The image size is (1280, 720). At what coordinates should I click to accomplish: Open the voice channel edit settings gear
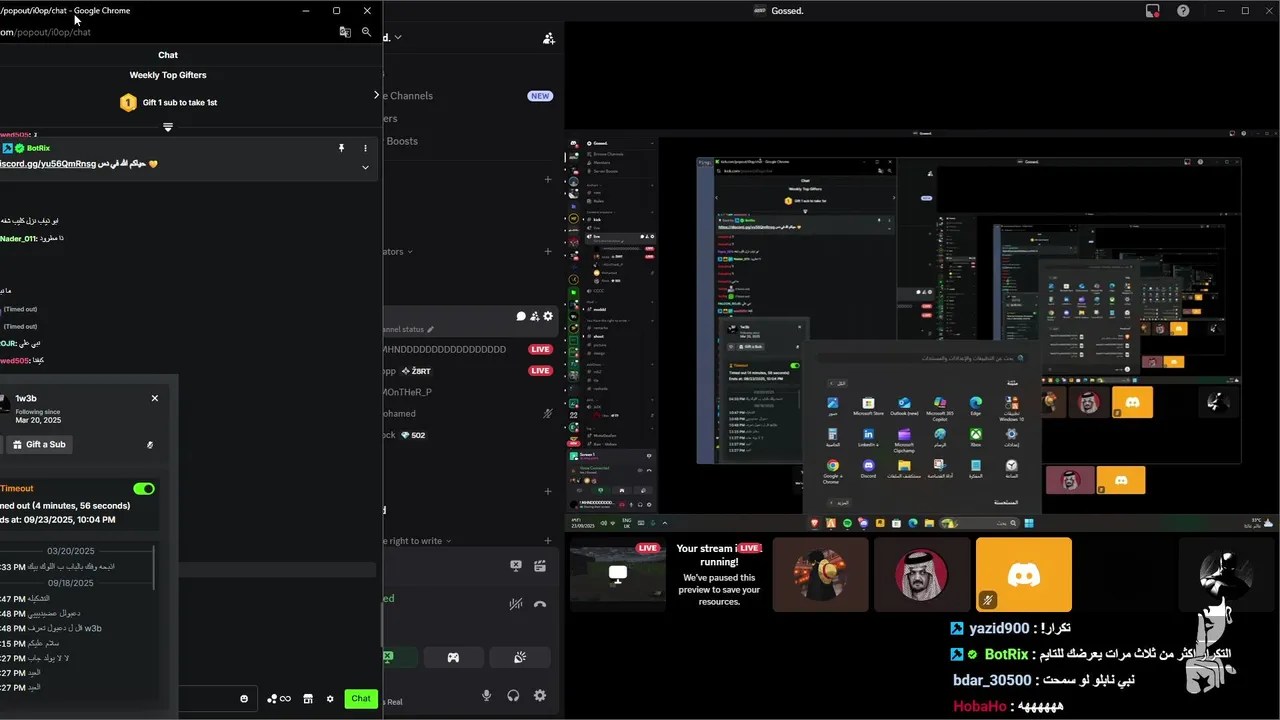(x=548, y=316)
